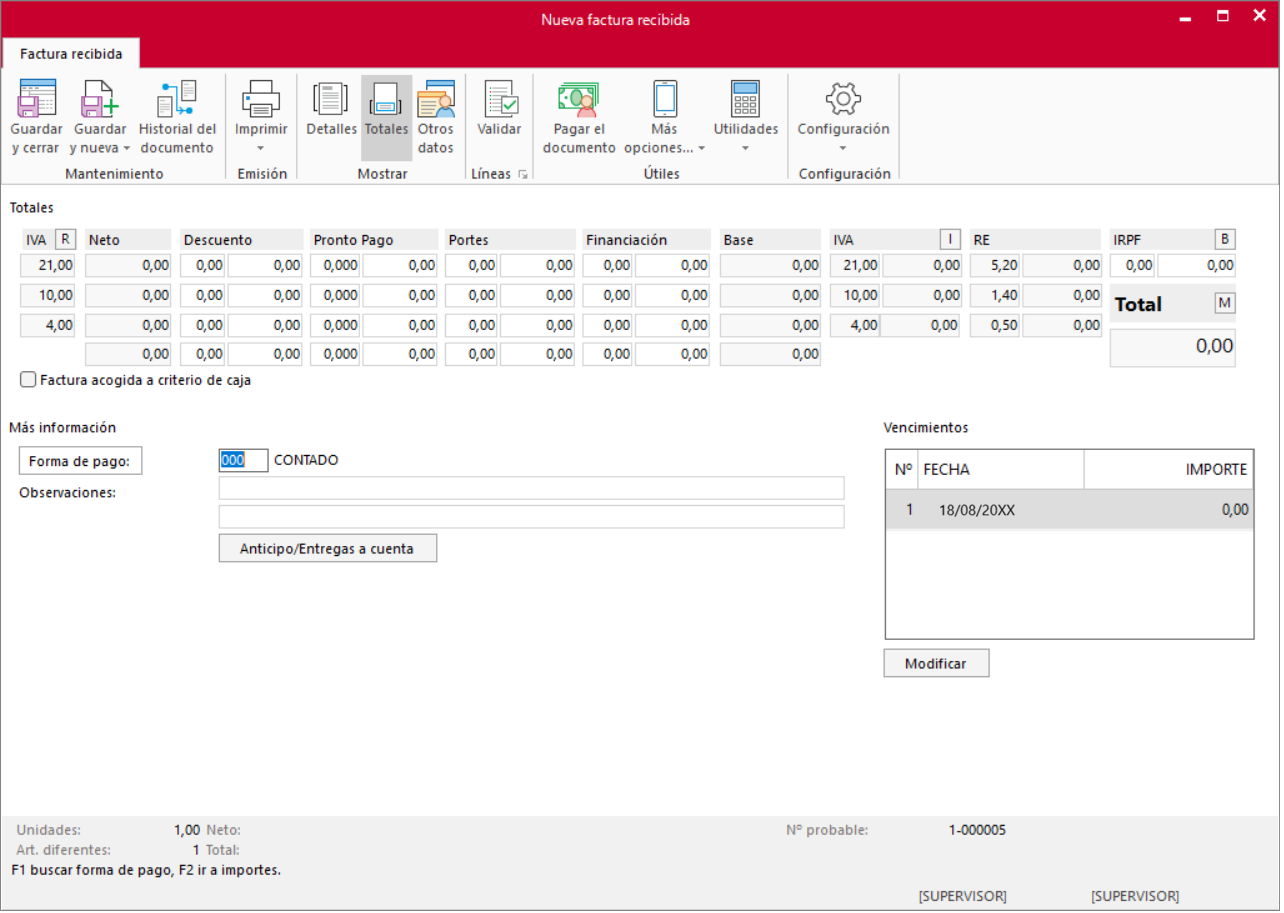Expand the Guardar y nueva dropdown arrow
Screen dimensions: 1284x913
click(x=127, y=149)
